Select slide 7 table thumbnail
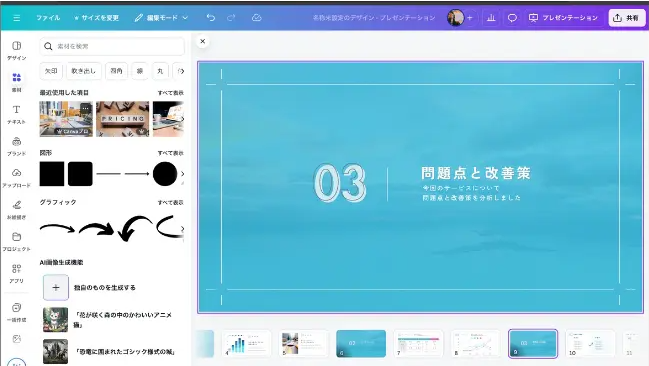649x366 pixels. (418, 344)
